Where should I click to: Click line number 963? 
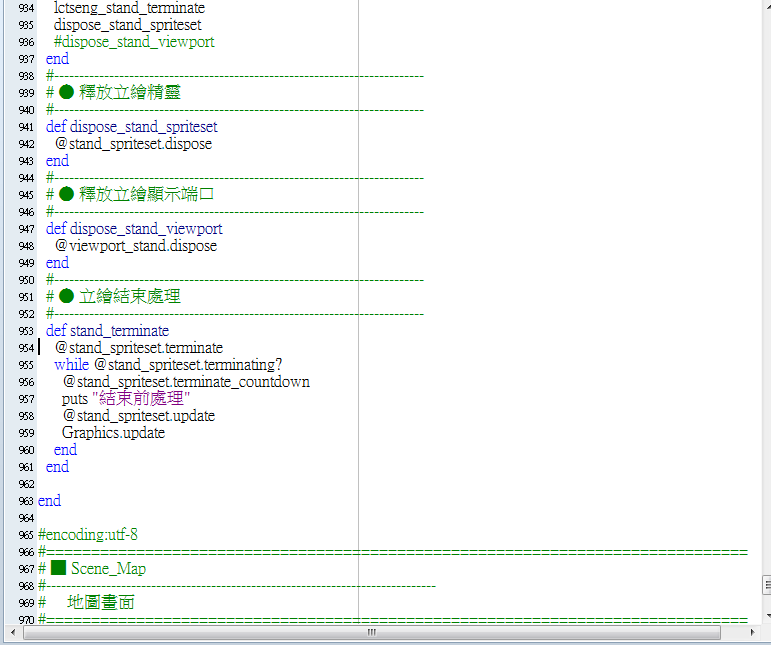pyautogui.click(x=26, y=501)
